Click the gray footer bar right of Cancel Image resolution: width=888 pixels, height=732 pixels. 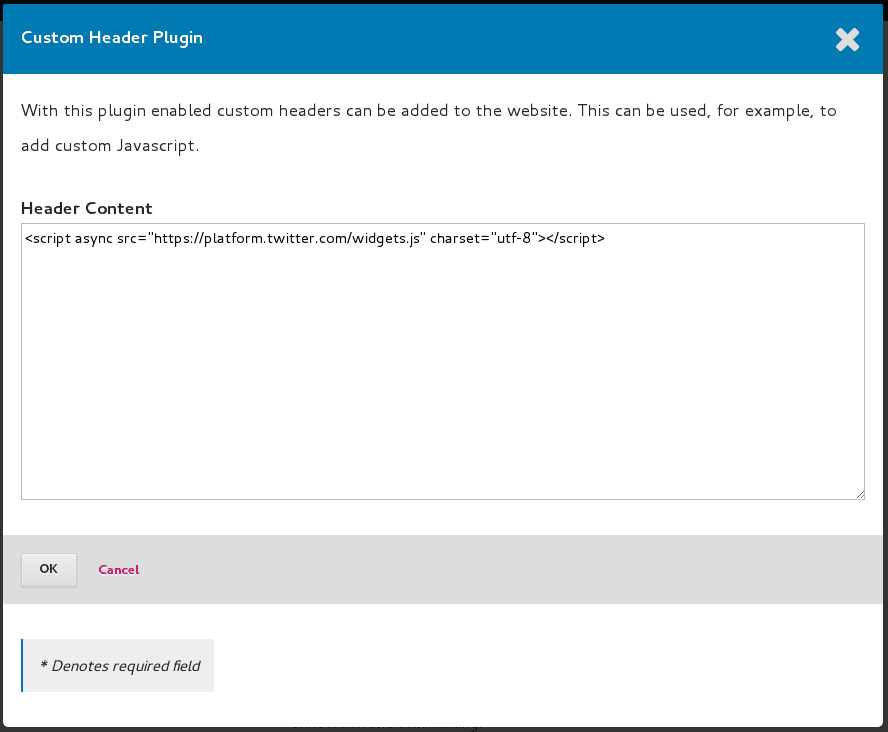click(x=500, y=569)
